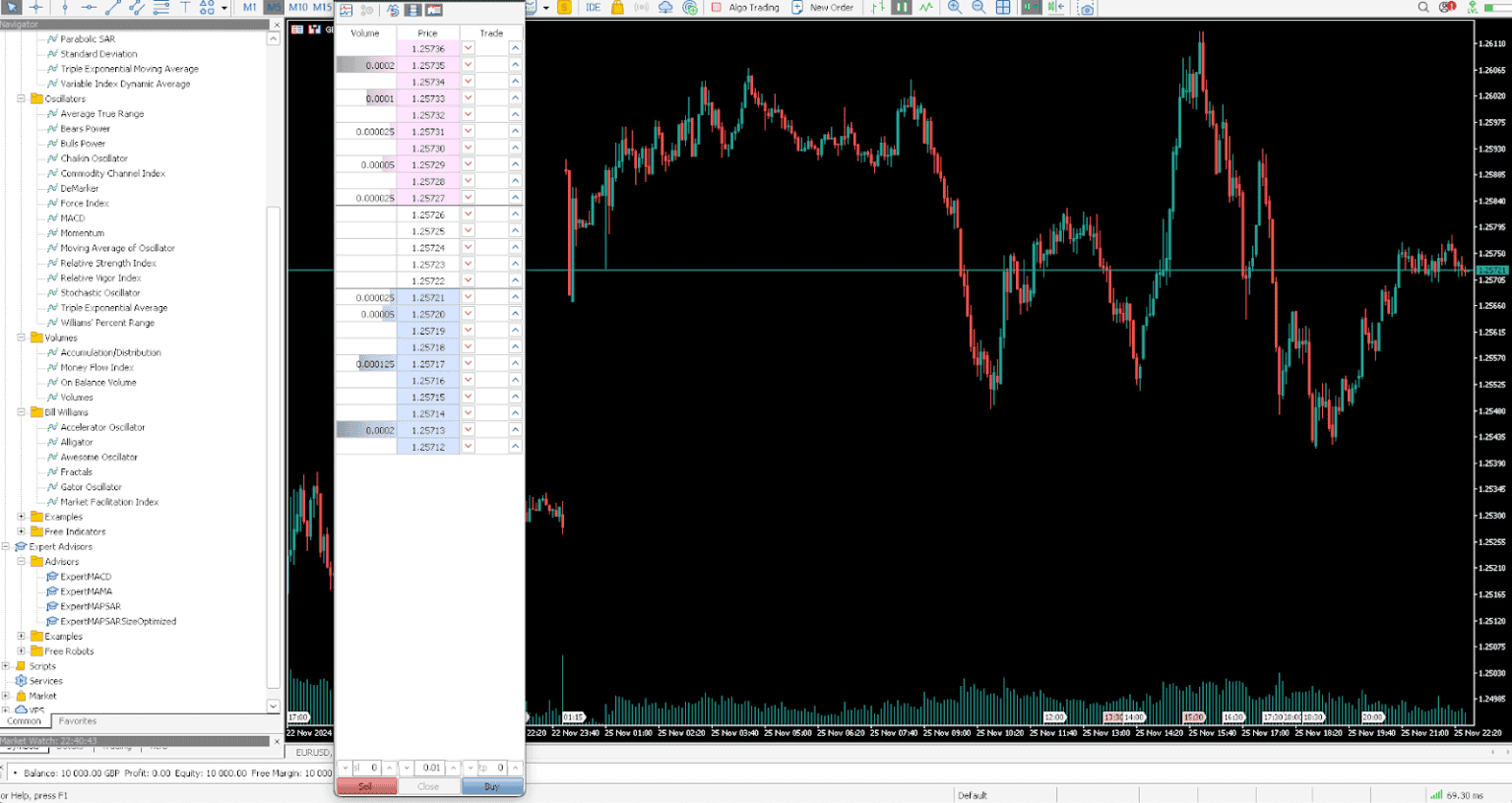Click the search magnifier icon

tap(1423, 7)
